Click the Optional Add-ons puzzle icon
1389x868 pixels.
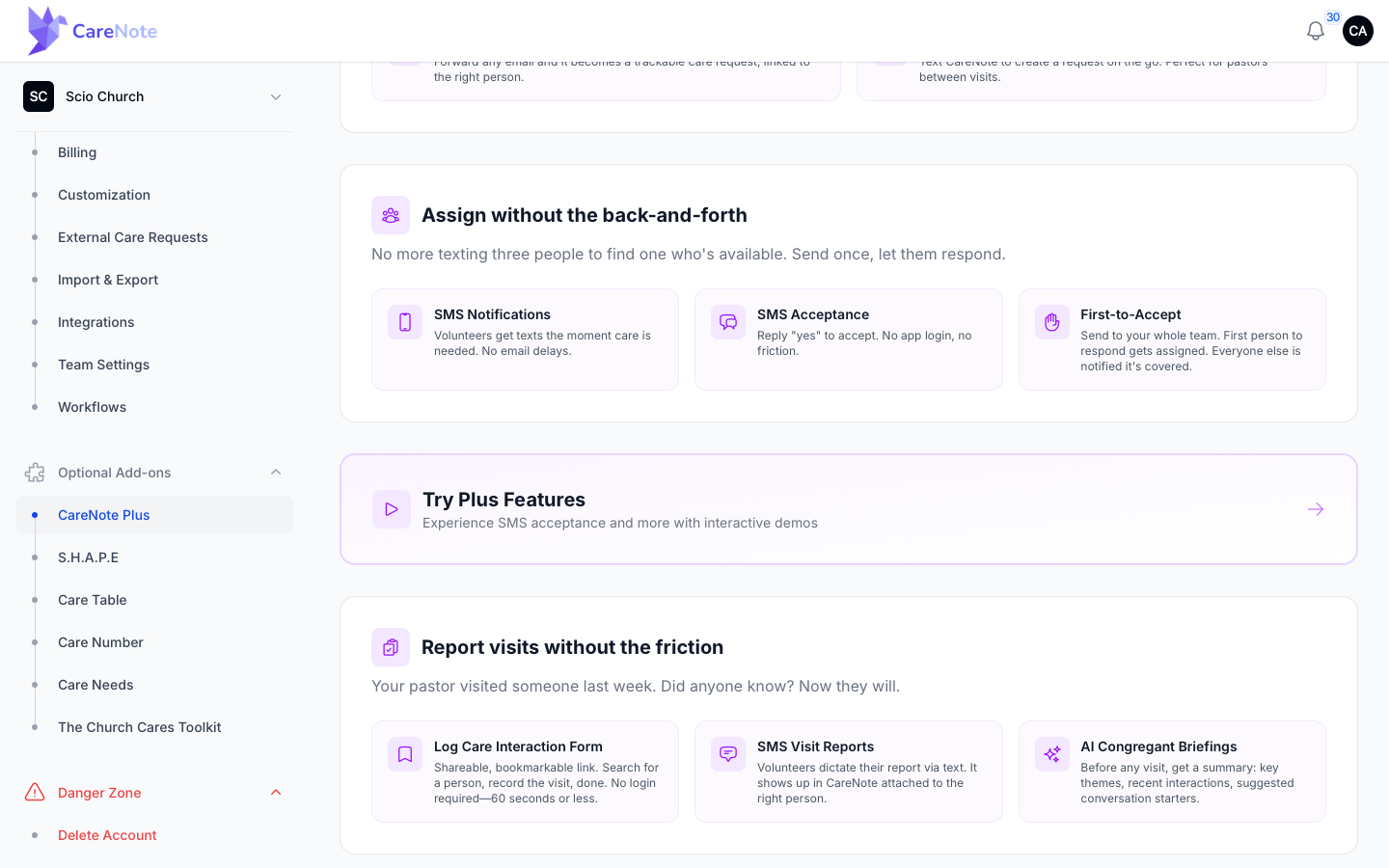(35, 473)
